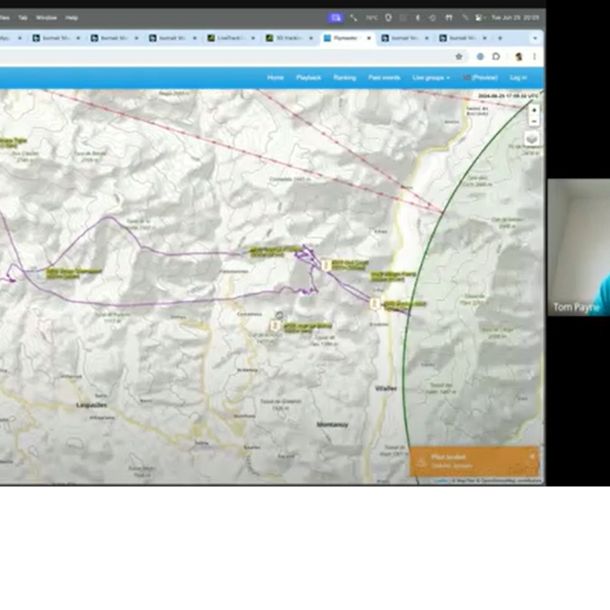Open the Playback page
Image resolution: width=610 pixels, height=610 pixels.
point(308,77)
